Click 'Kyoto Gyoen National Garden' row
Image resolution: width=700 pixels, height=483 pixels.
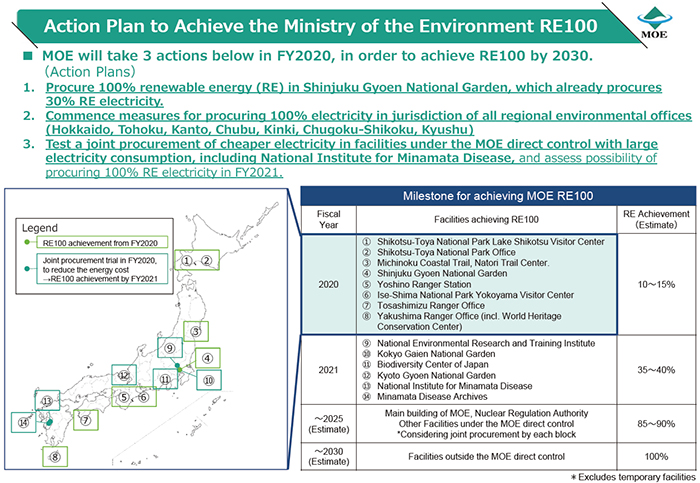coord(429,375)
